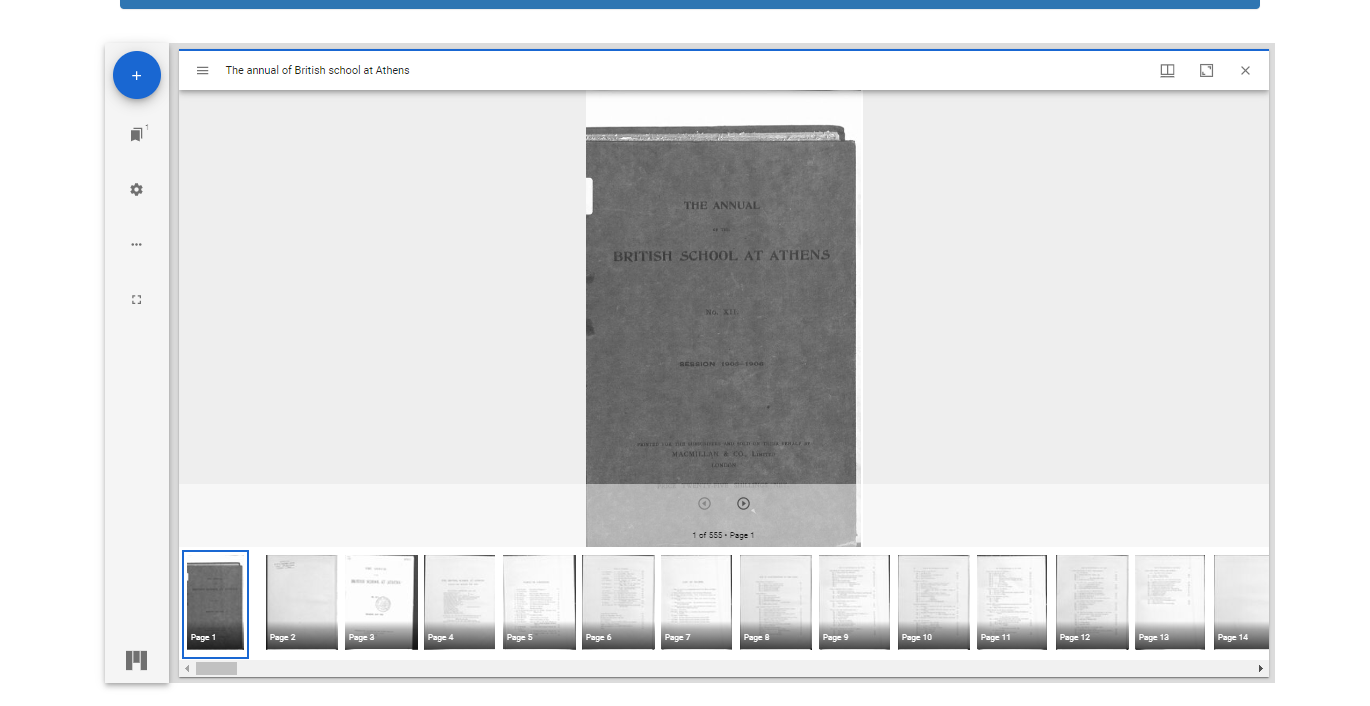Image resolution: width=1370 pixels, height=706 pixels.
Task: Click the Mirador logo in sidebar
Action: click(x=137, y=660)
